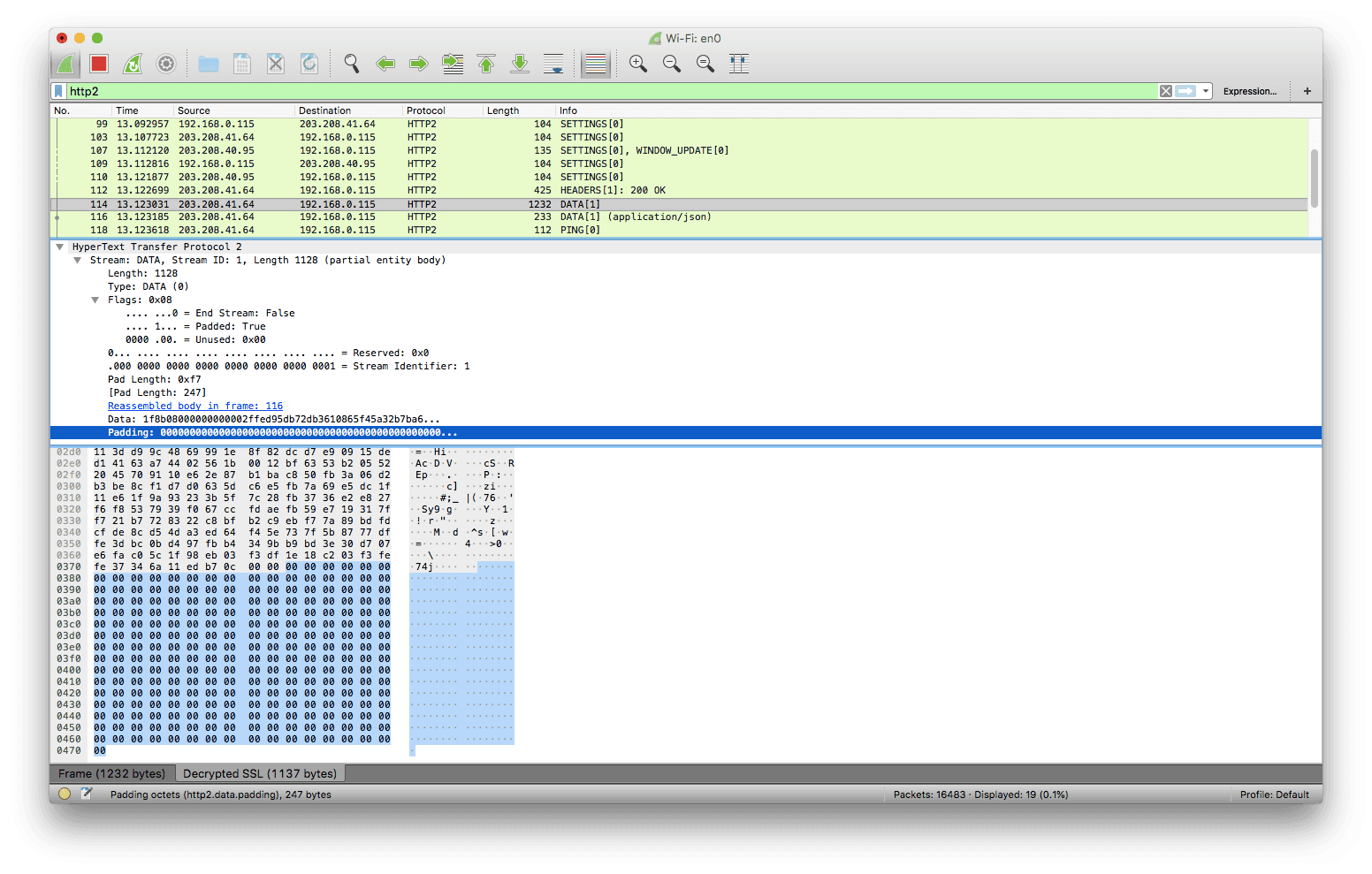Screen dimensions: 1372x874
Task: Restart the current capture
Action: [133, 64]
